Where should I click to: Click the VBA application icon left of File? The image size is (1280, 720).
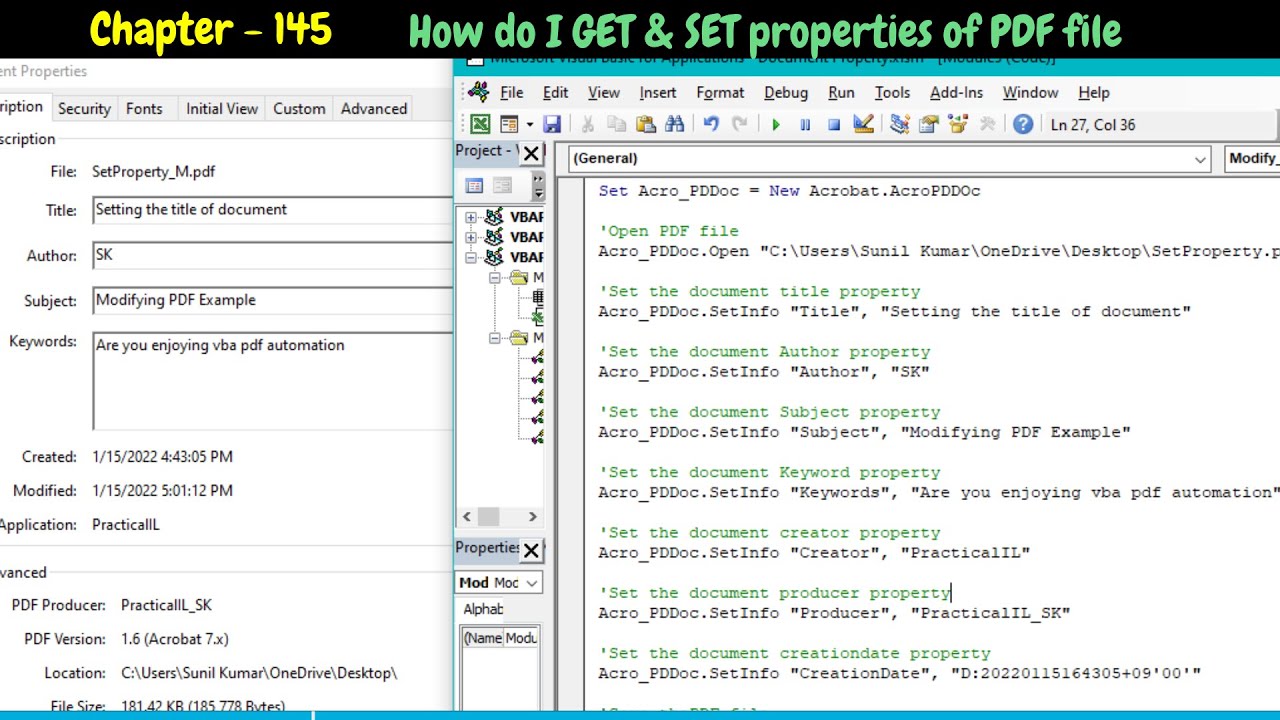(x=478, y=92)
